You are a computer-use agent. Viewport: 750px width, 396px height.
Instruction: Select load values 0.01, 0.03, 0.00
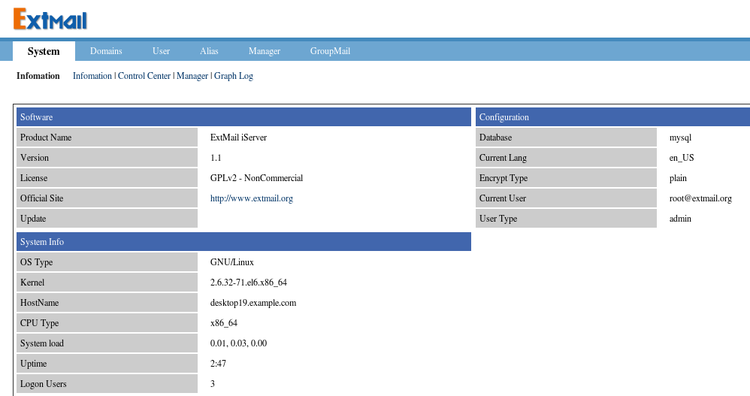pyautogui.click(x=238, y=343)
